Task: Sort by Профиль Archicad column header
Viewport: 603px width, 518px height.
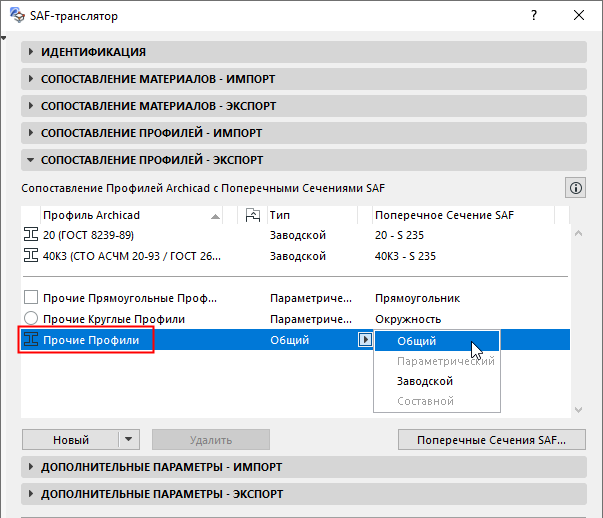Action: coord(131,215)
